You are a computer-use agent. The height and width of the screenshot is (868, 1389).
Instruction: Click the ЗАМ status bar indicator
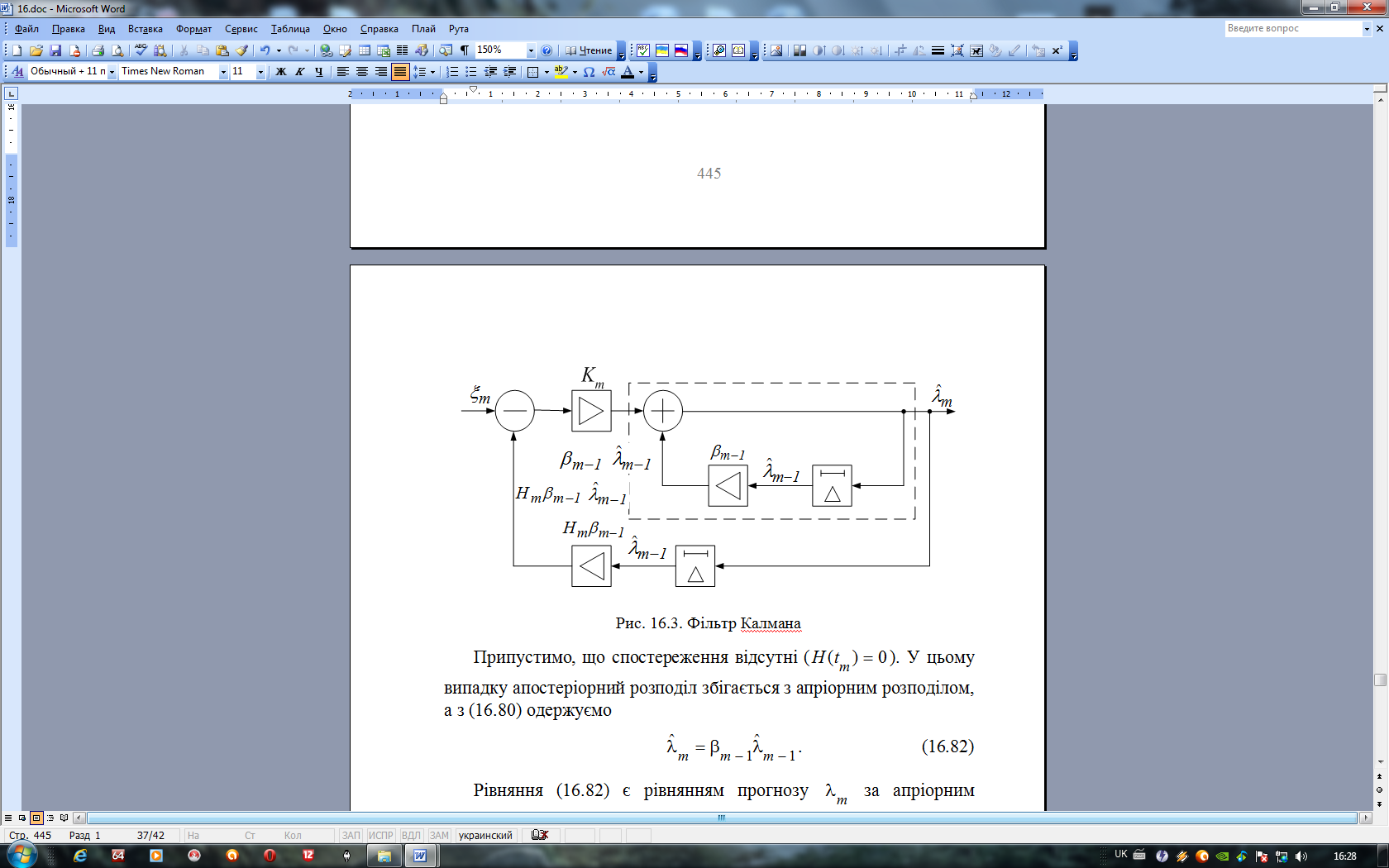(439, 835)
